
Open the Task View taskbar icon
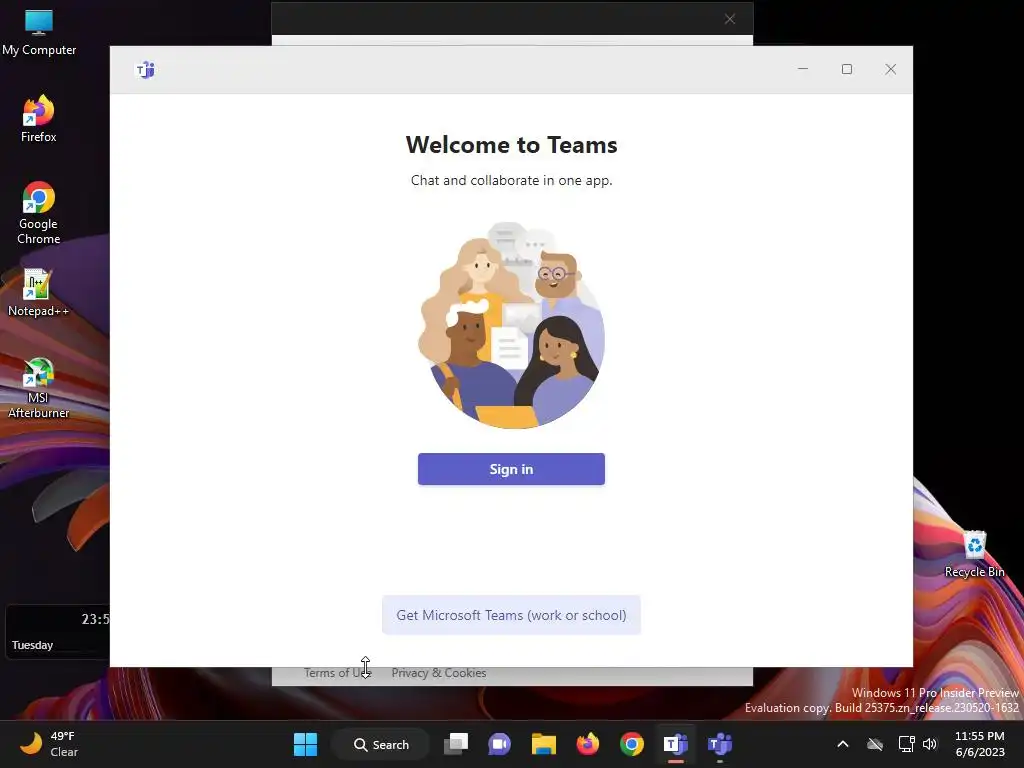pos(456,744)
